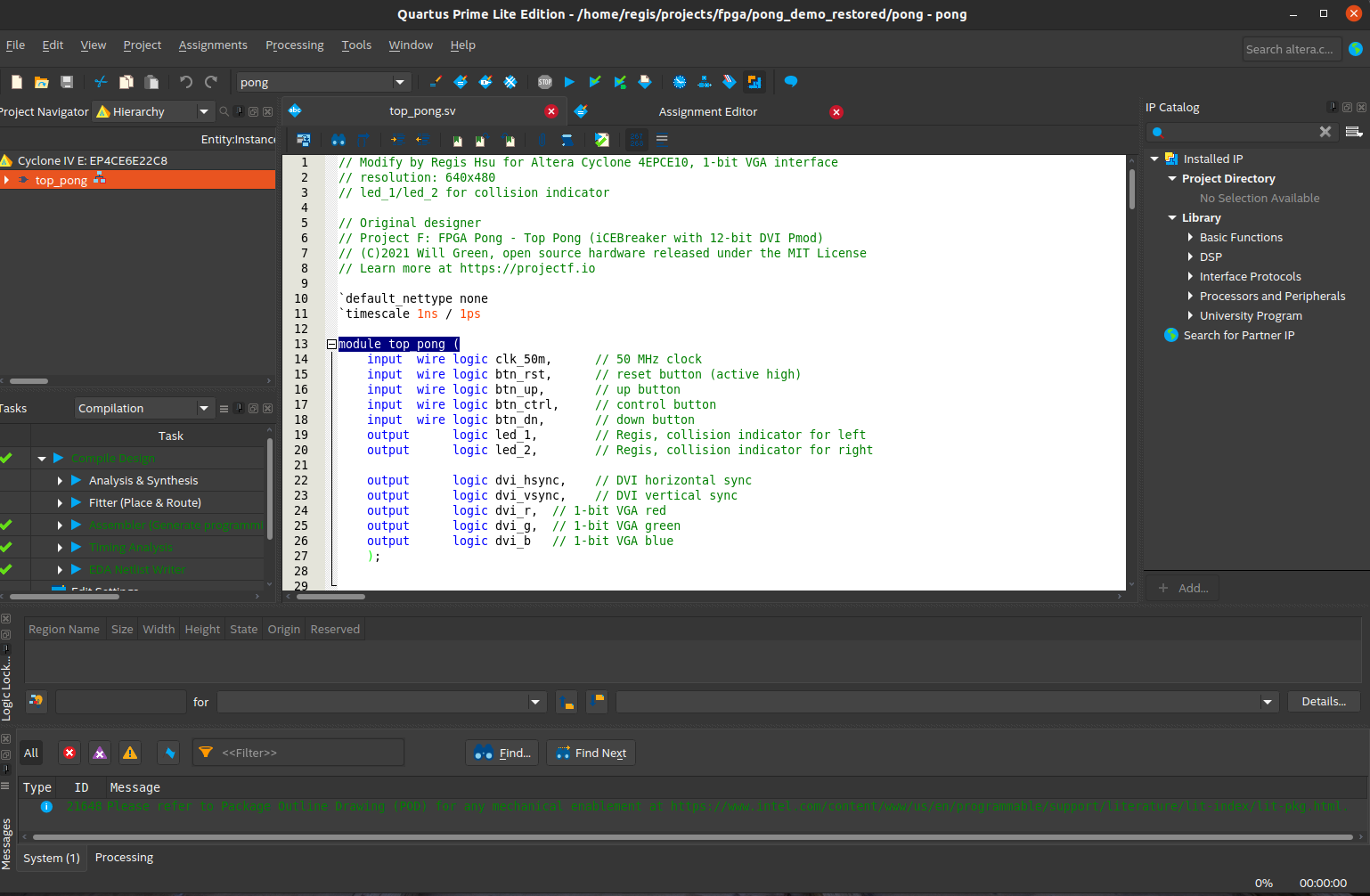Click the Details... button
The width and height of the screenshot is (1370, 896).
coord(1323,702)
